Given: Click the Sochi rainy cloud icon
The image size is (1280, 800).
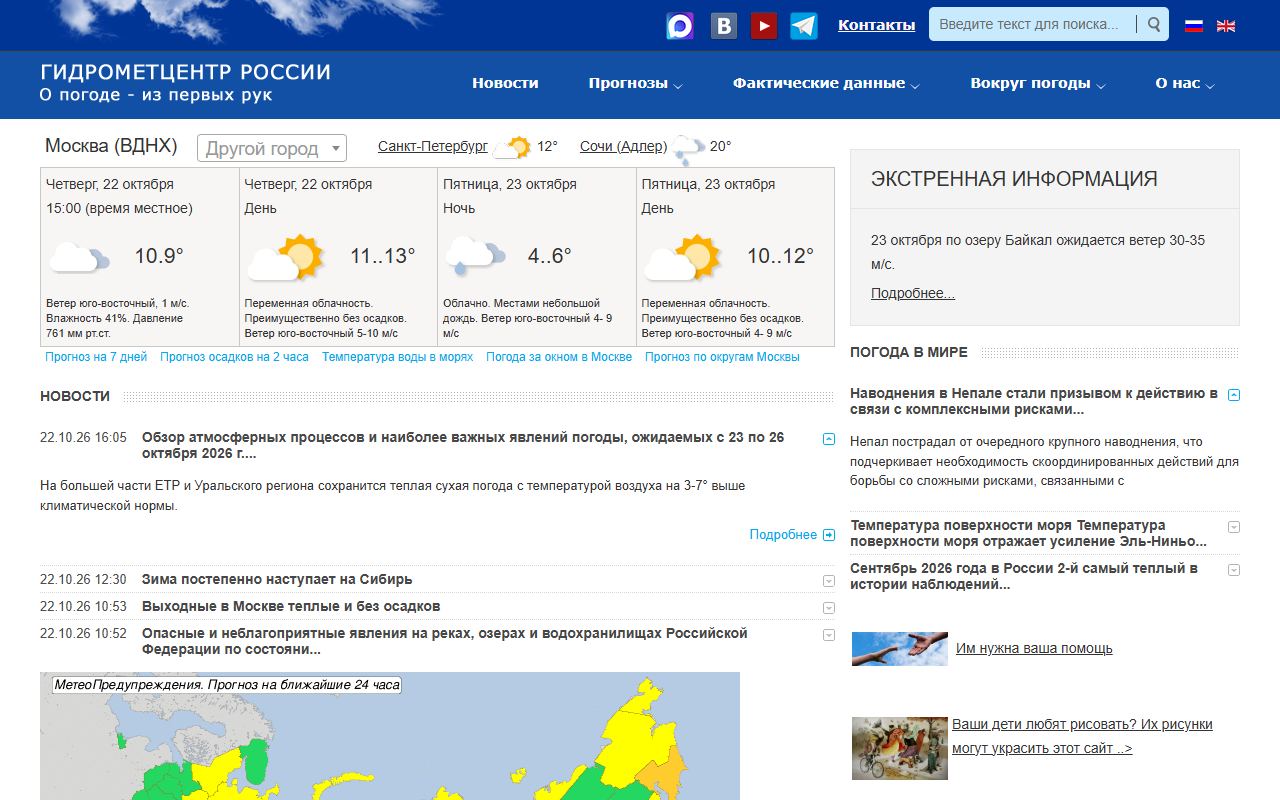Looking at the screenshot, I should click(688, 149).
